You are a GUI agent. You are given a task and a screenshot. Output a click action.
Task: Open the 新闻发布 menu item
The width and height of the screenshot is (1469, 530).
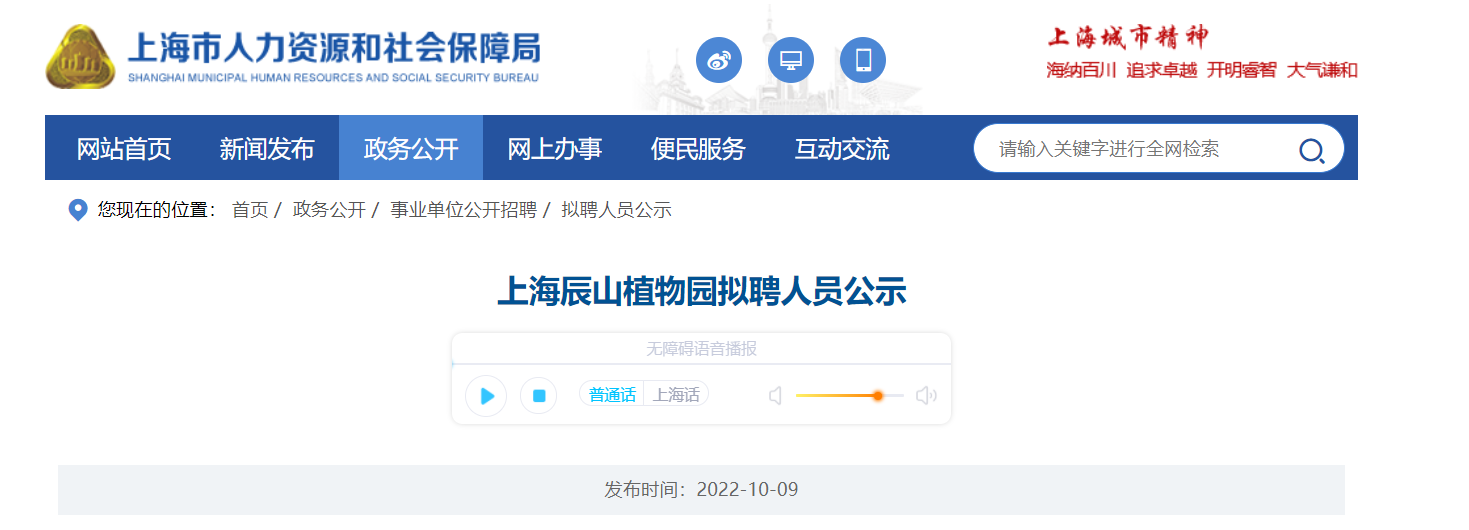click(267, 149)
